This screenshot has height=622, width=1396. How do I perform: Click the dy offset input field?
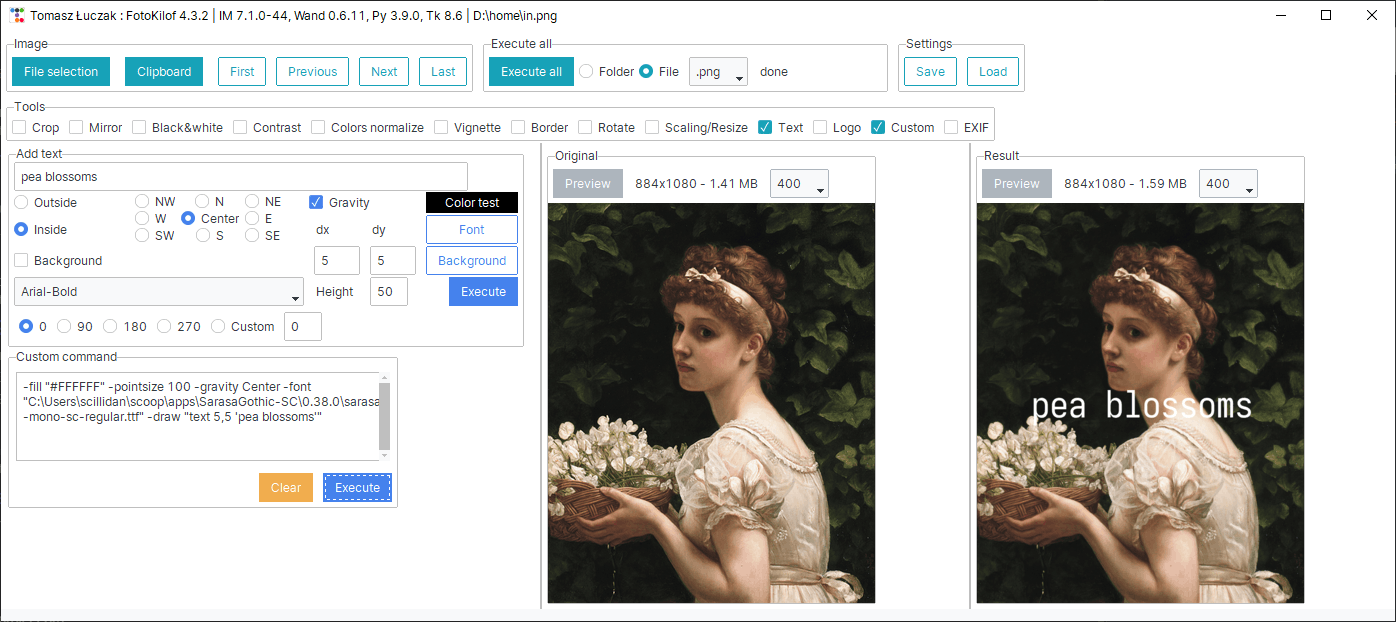(x=393, y=260)
